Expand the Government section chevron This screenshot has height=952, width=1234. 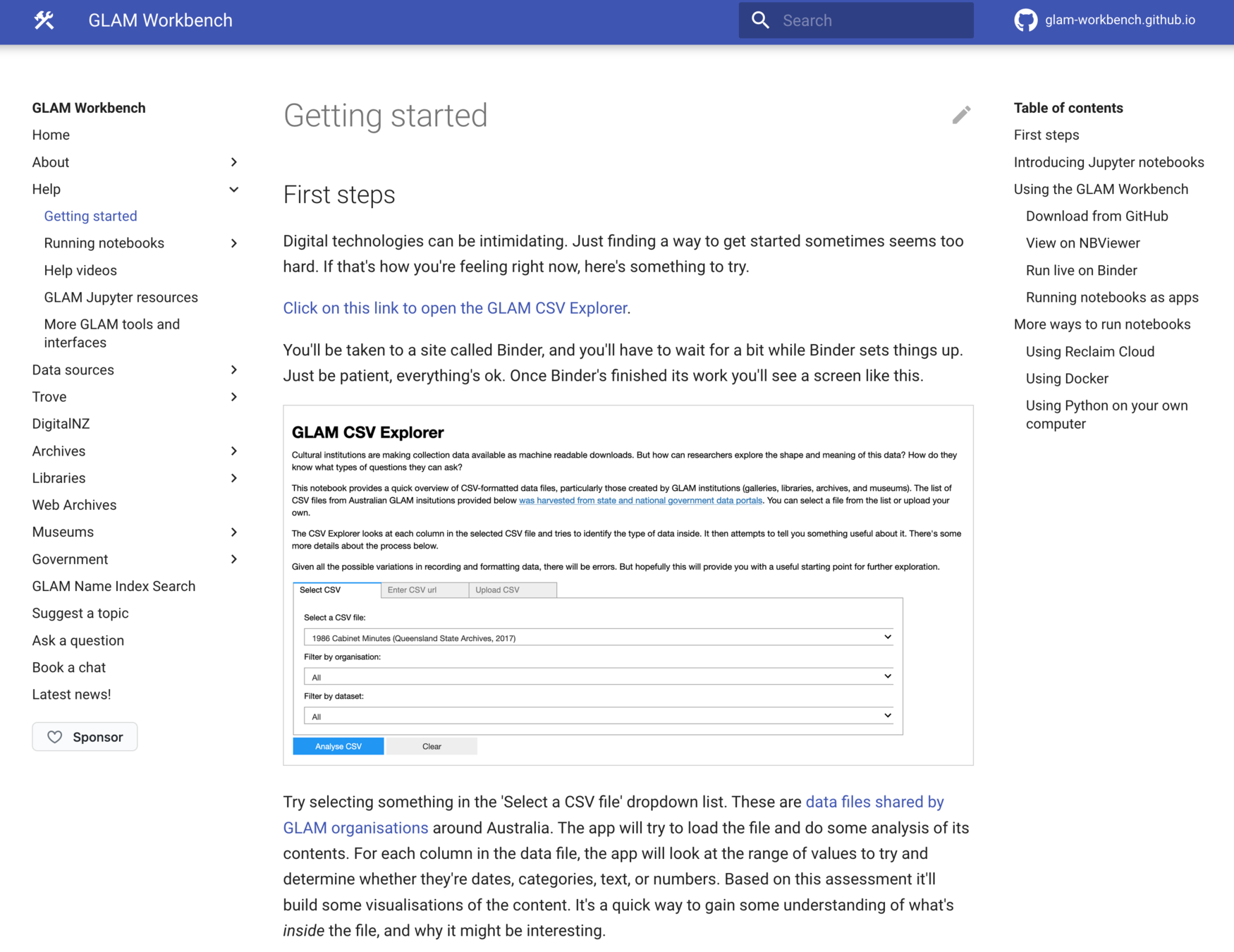click(x=234, y=559)
